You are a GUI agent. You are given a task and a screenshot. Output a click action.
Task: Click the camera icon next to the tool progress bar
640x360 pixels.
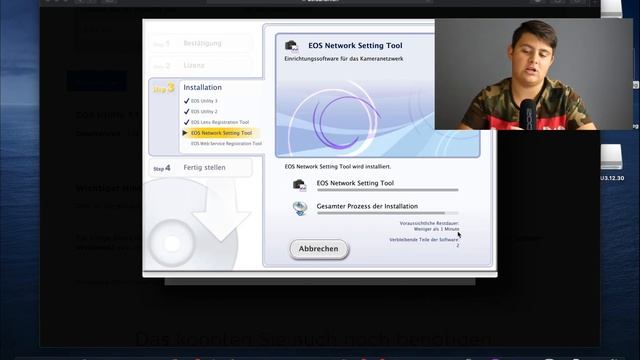pyautogui.click(x=300, y=185)
